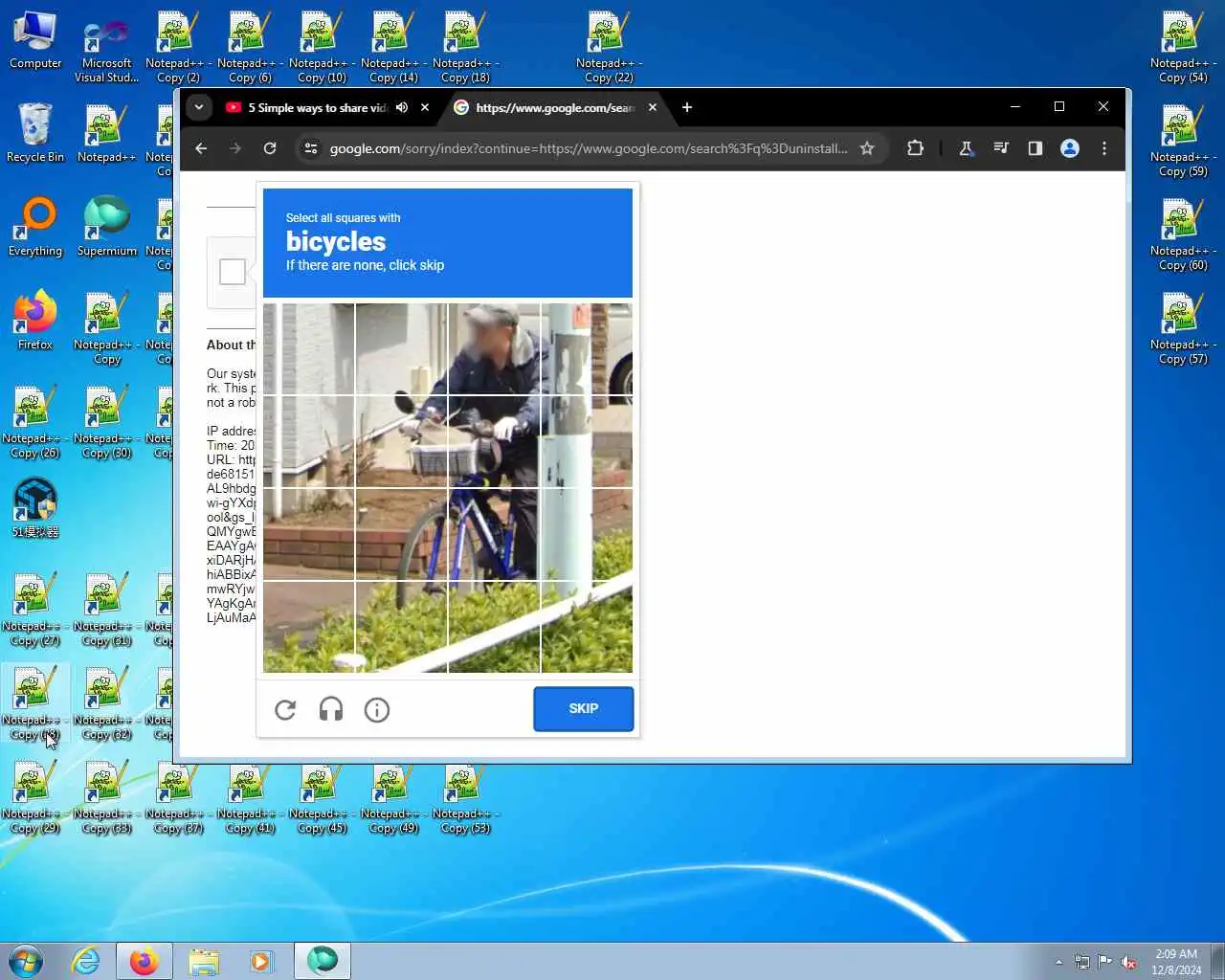The height and width of the screenshot is (980, 1225).
Task: Select the Supermium desktop shortcut
Action: coord(106,227)
